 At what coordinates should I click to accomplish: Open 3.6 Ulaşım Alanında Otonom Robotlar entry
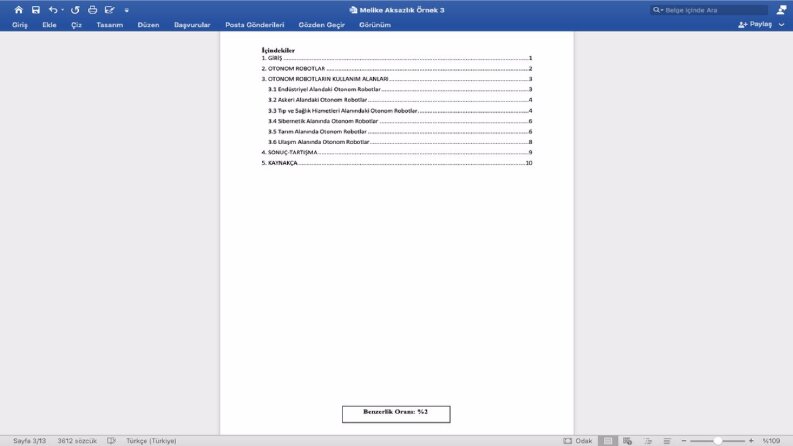[400, 142]
